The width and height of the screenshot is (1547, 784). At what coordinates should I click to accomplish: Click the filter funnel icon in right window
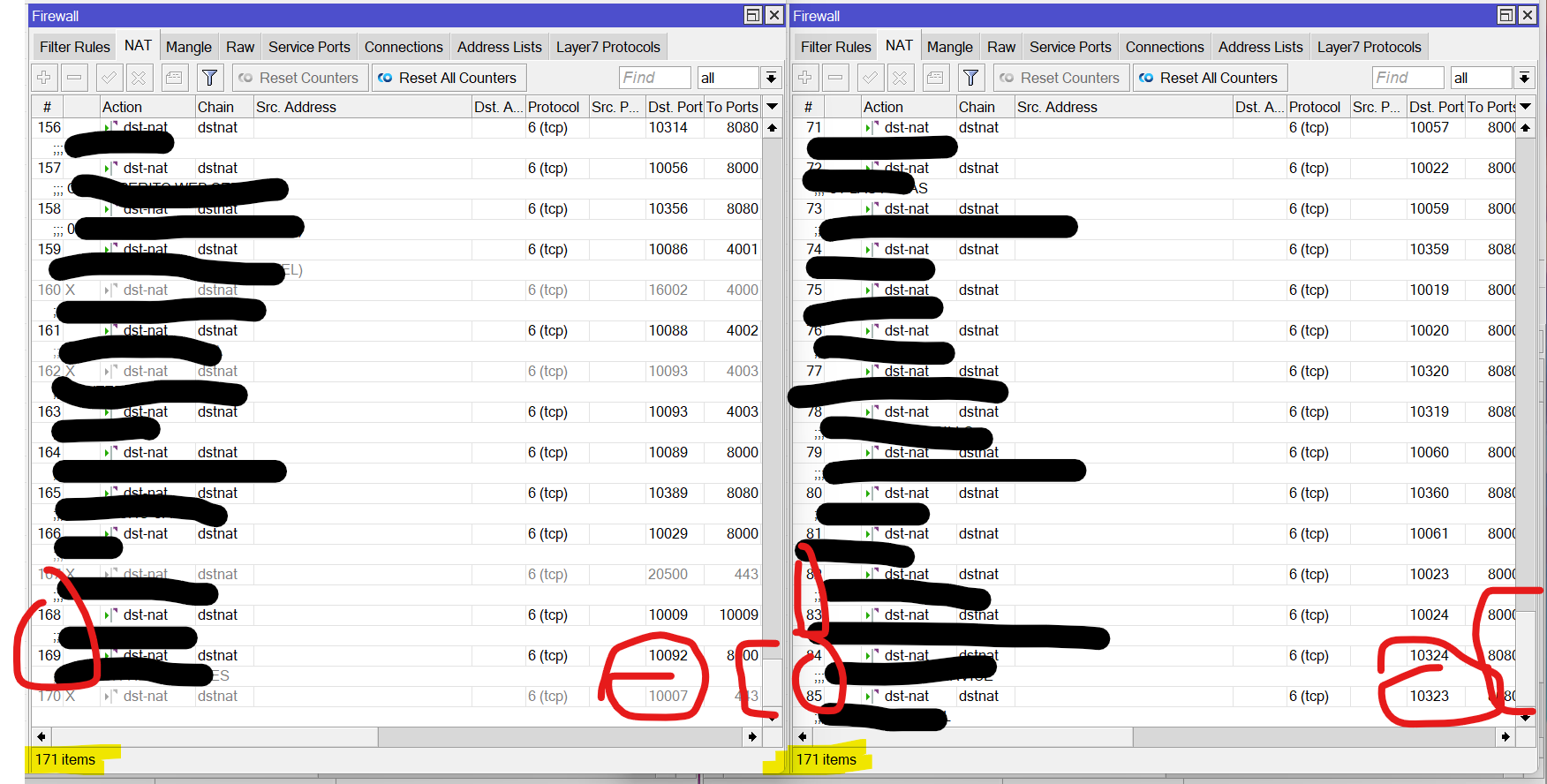pos(970,78)
